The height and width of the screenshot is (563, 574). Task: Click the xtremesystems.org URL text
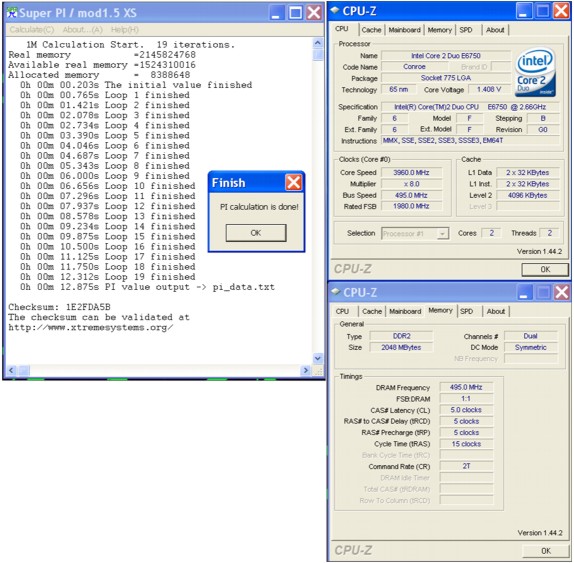point(91,328)
